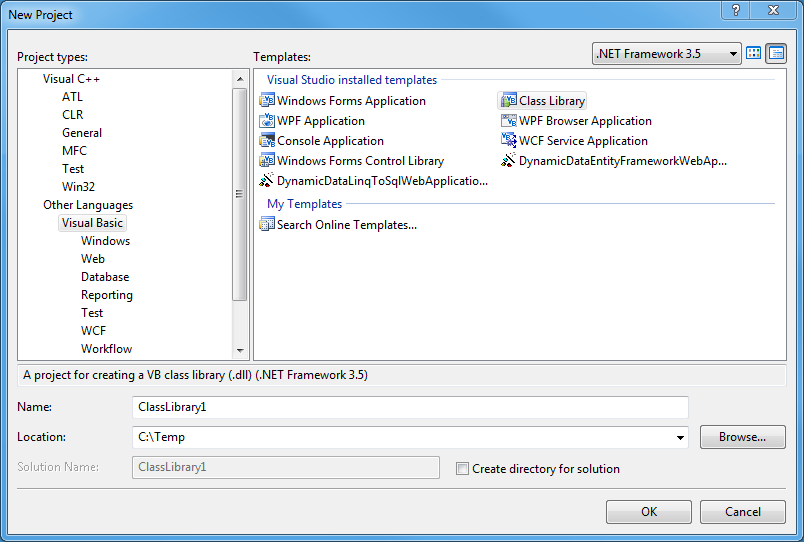Select the CLR project type
Screen dimensions: 804x542
[72, 115]
